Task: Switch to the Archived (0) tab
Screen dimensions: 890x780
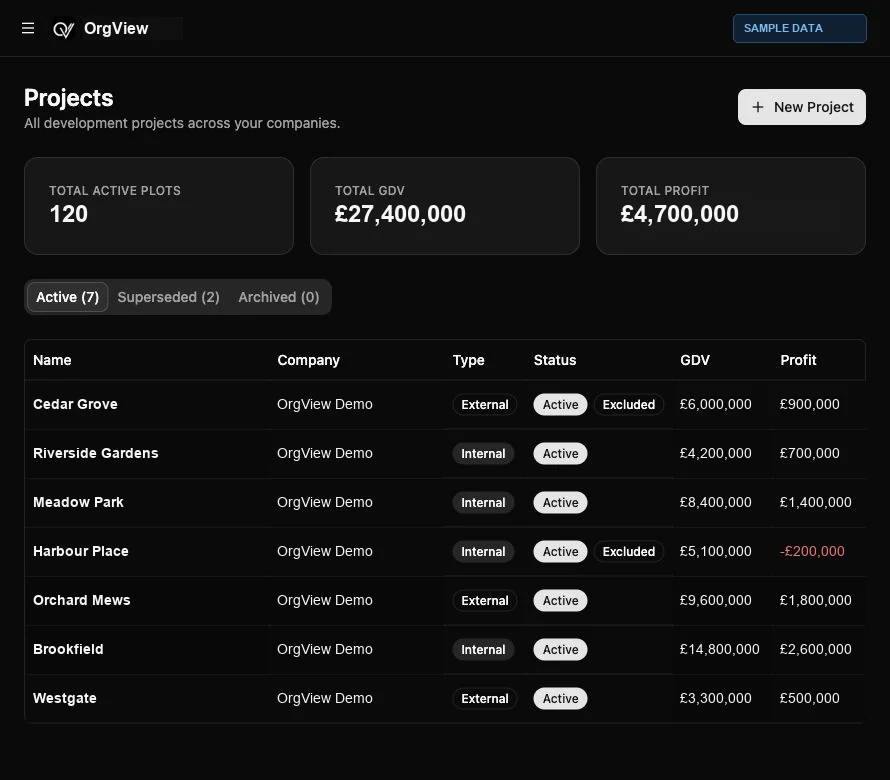Action: [x=279, y=297]
